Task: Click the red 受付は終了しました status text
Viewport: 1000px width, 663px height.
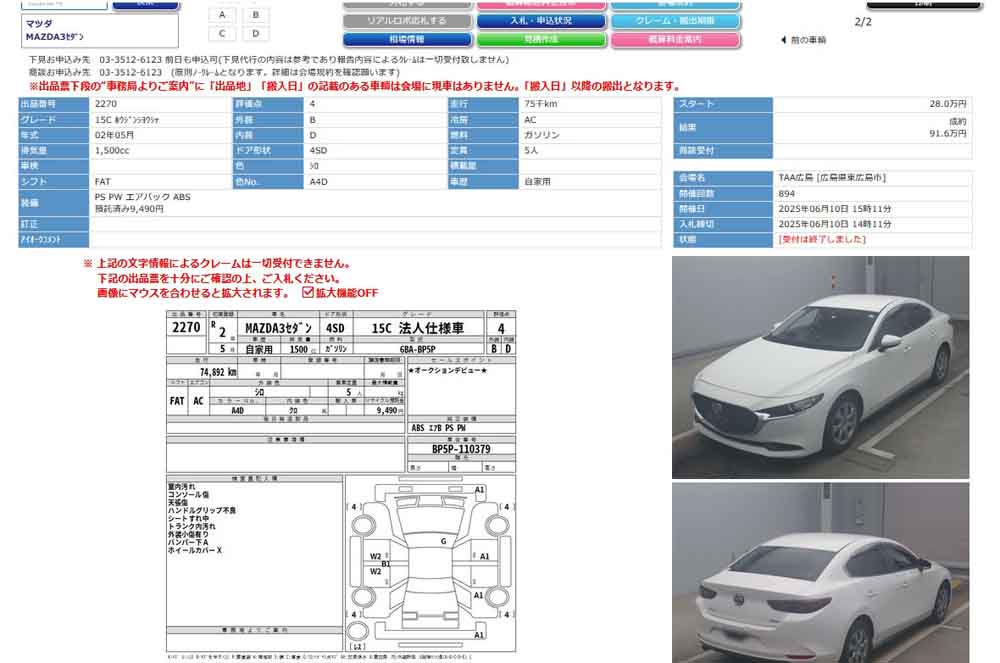Action: 822,240
